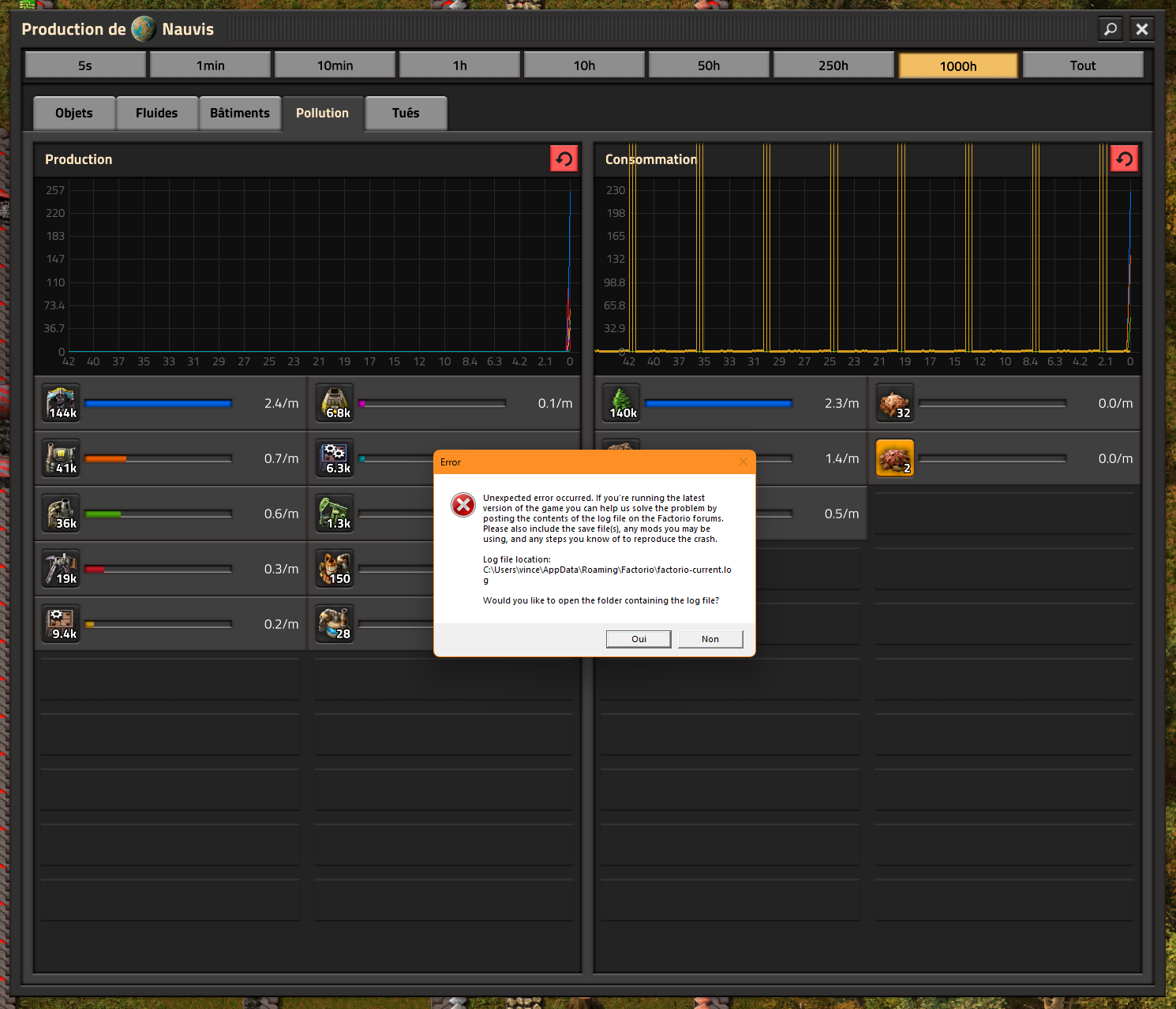
Task: Click Oui in the Error dialog
Action: tap(639, 639)
